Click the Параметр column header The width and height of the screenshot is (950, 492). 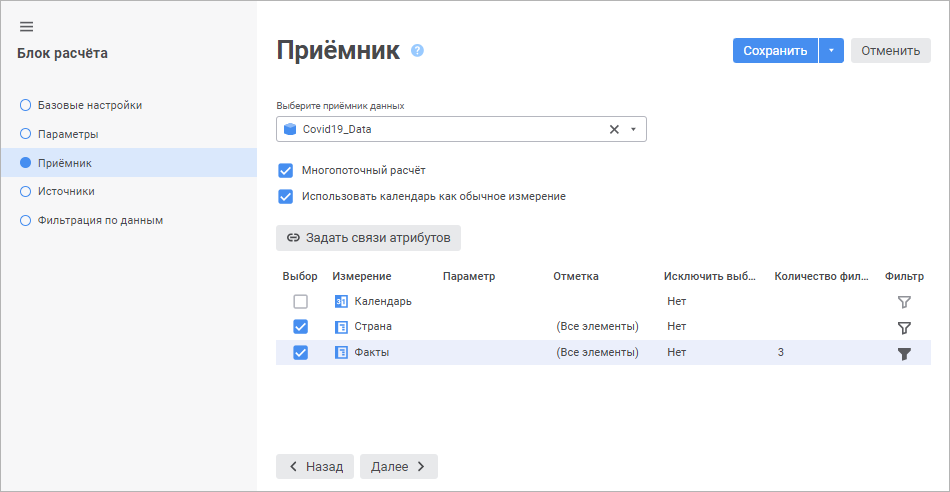[x=469, y=276]
